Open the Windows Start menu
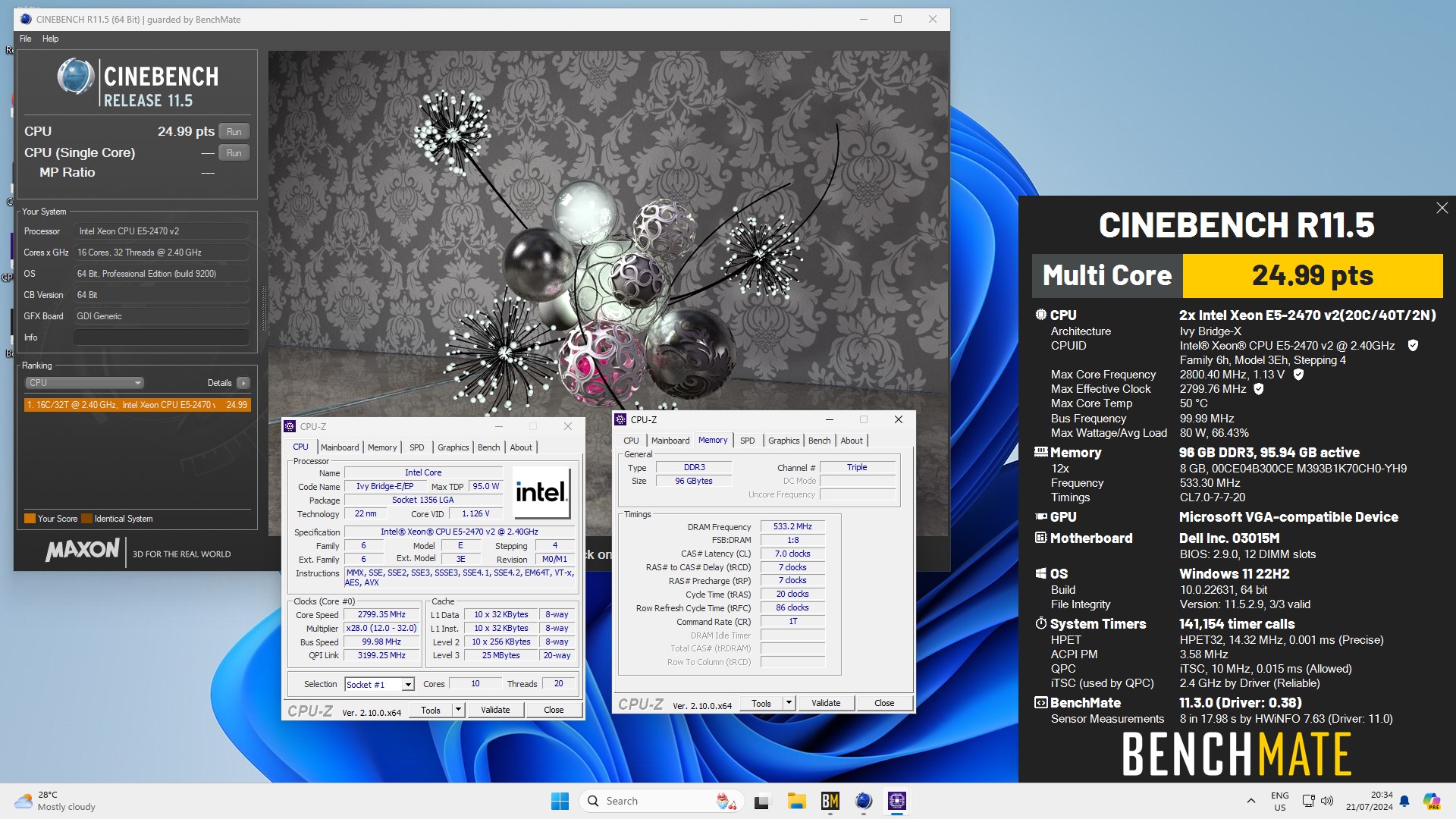Viewport: 1456px width, 819px height. coord(560,802)
